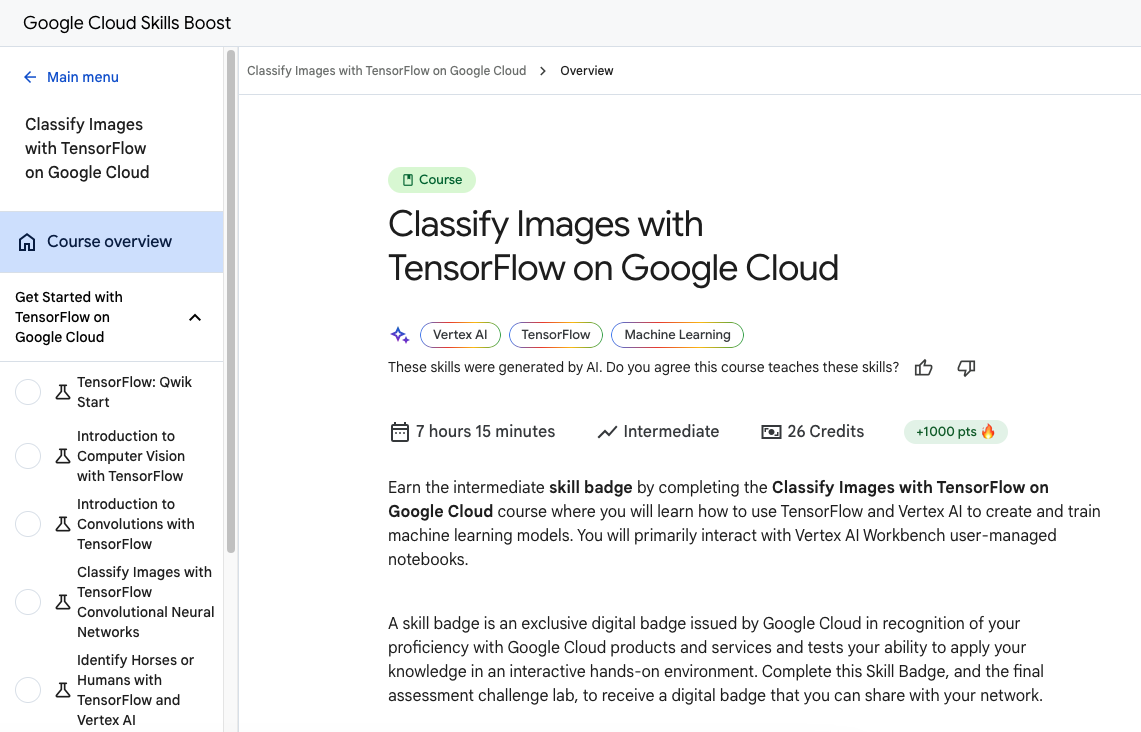The image size is (1141, 732).
Task: Collapse the Get Started with TensorFlow section chevron
Action: point(195,317)
